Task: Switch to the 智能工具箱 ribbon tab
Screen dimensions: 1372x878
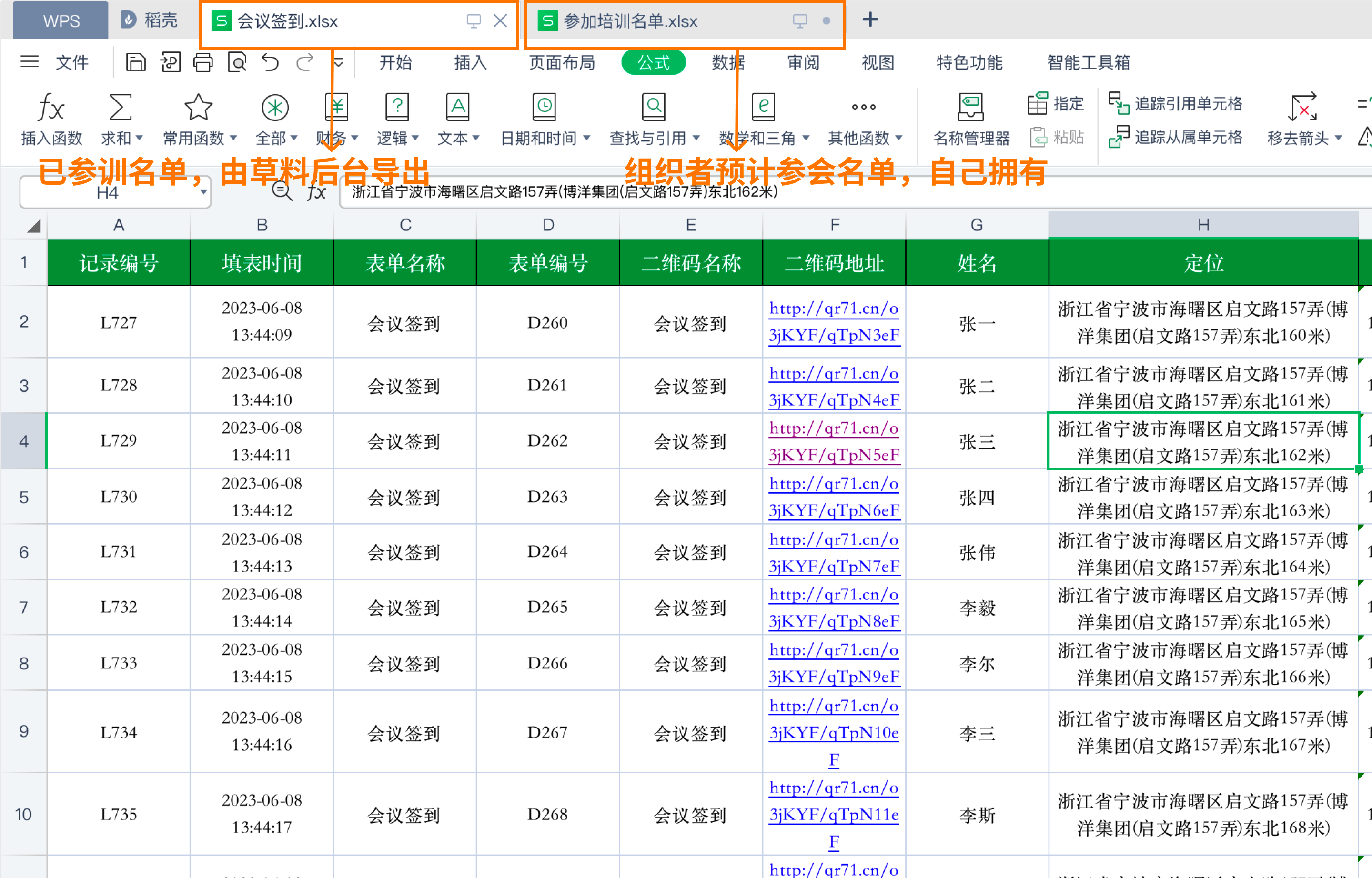Action: pyautogui.click(x=1088, y=62)
